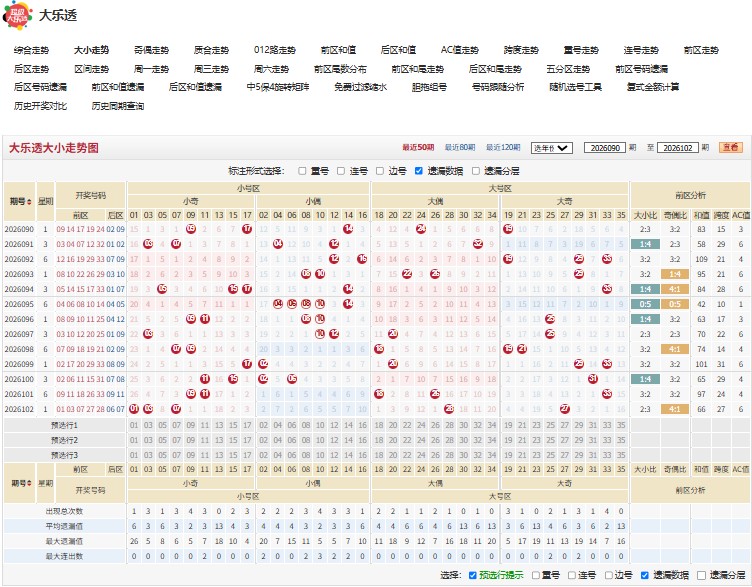Viewport: 752px width, 587px height.
Task: Click teal 1:4 cell in row 2026091
Action: [645, 244]
